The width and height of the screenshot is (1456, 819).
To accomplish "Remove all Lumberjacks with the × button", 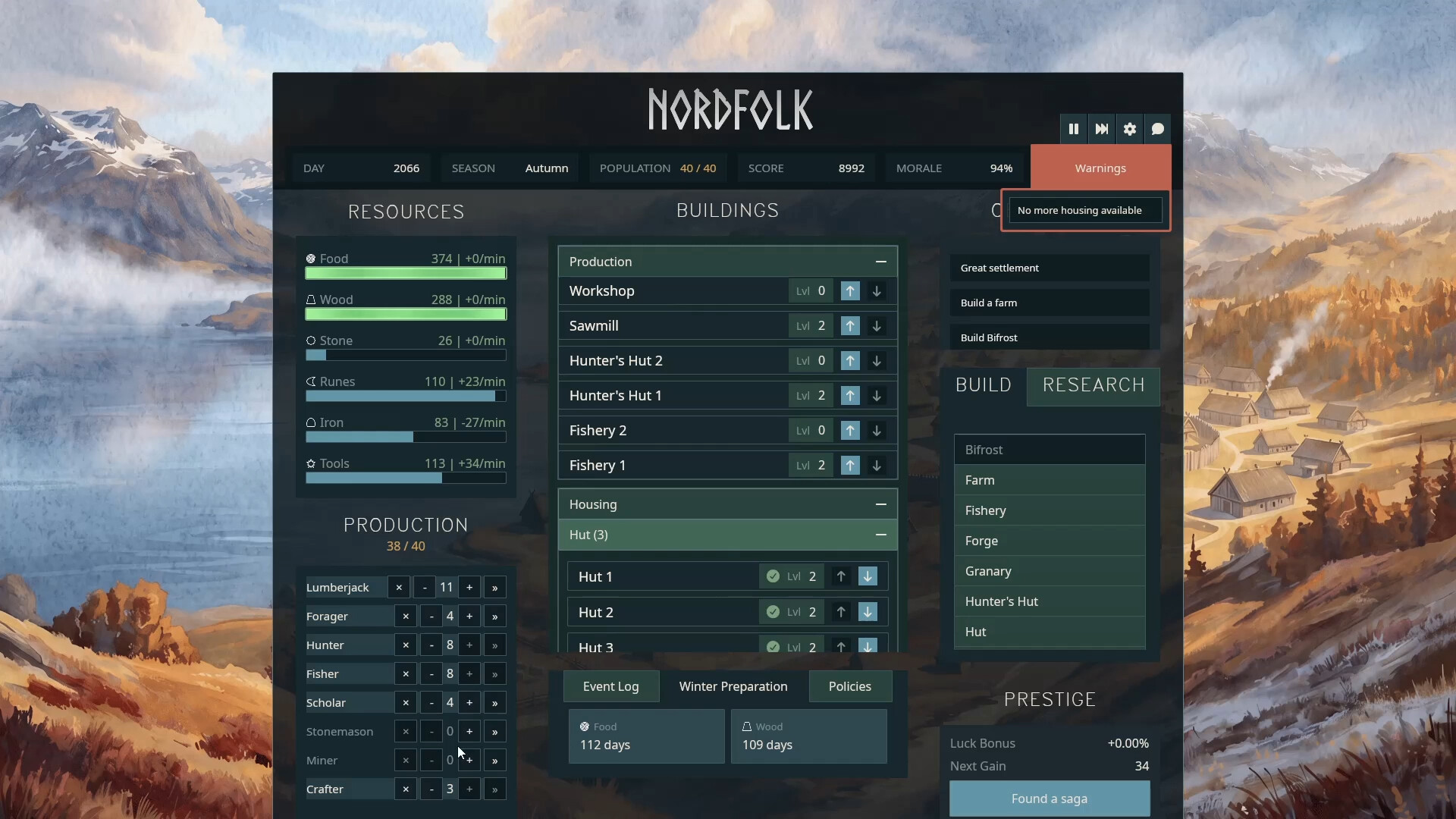I will click(x=399, y=588).
